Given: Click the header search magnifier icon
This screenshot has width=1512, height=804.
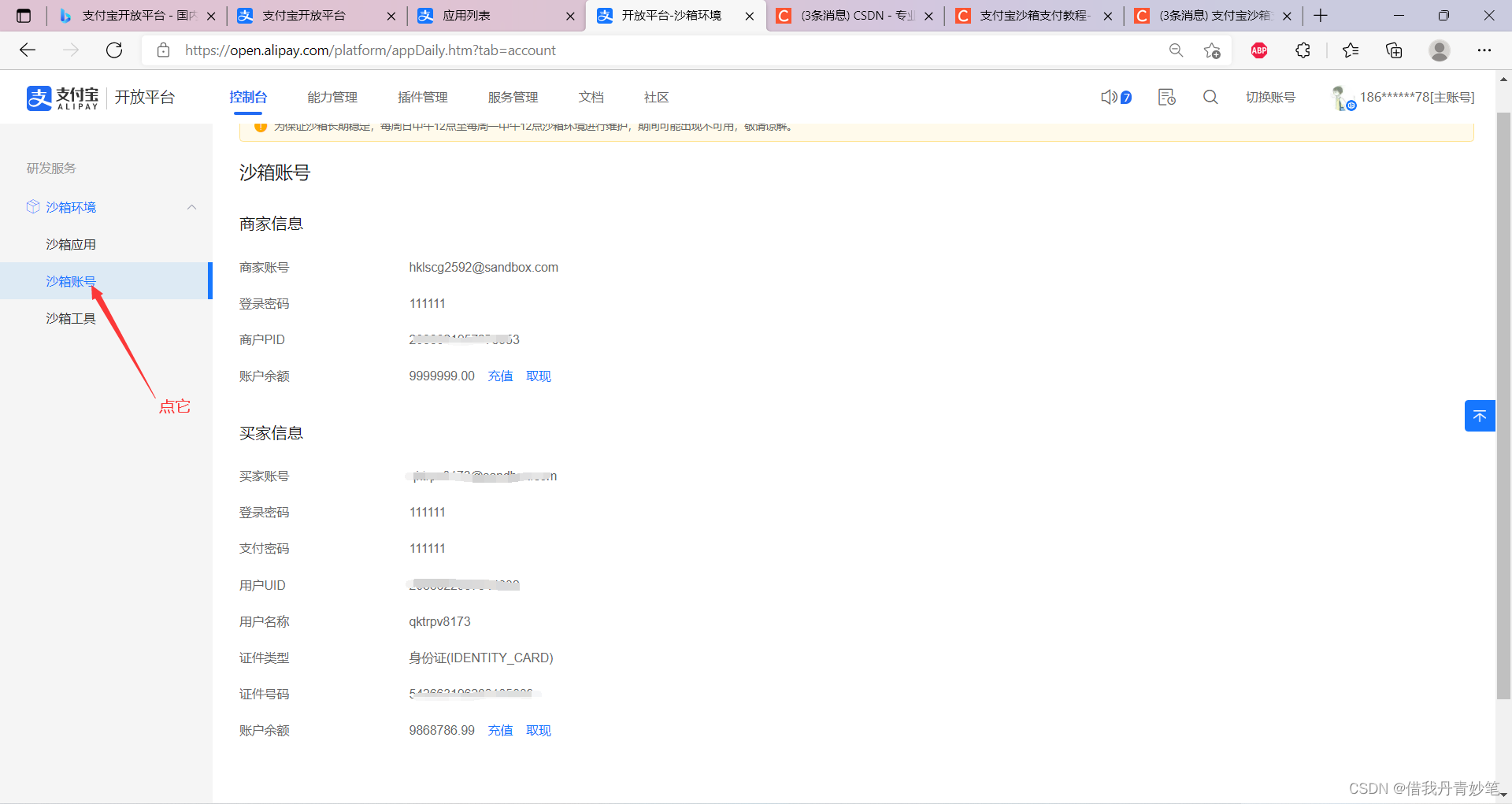Looking at the screenshot, I should click(1210, 97).
